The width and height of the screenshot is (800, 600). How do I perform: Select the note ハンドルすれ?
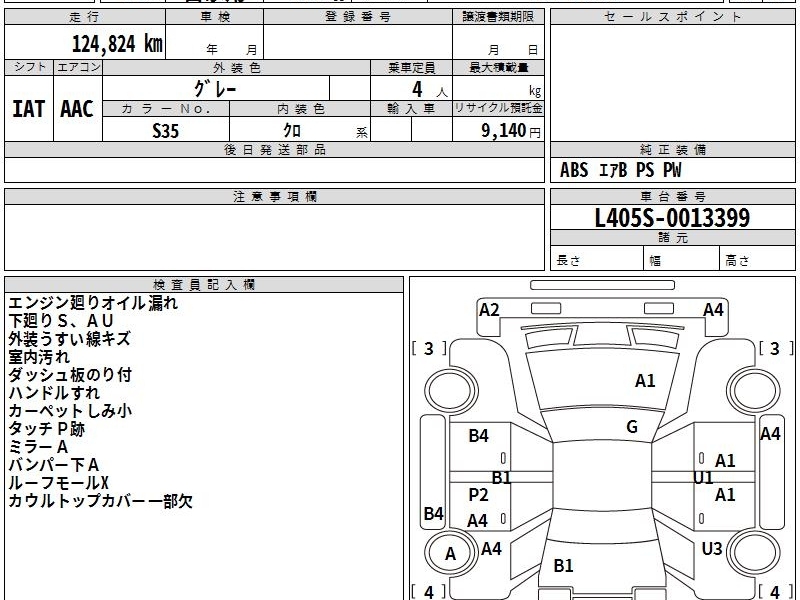(54, 393)
